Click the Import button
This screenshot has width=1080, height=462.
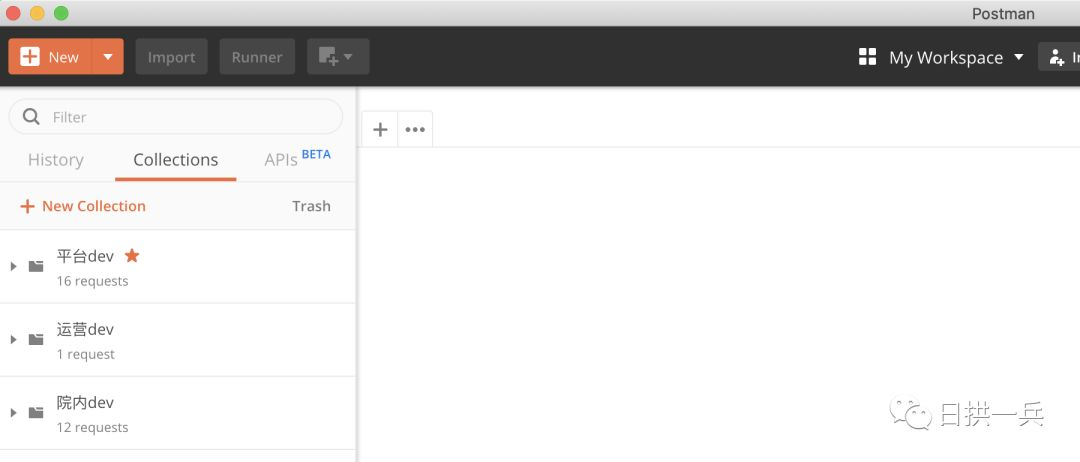pos(171,57)
